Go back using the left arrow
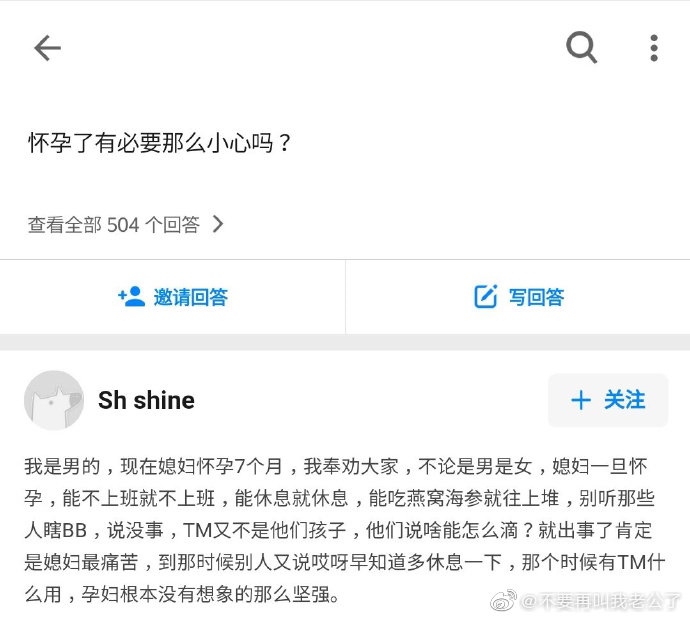This screenshot has height=620, width=690. (x=48, y=48)
